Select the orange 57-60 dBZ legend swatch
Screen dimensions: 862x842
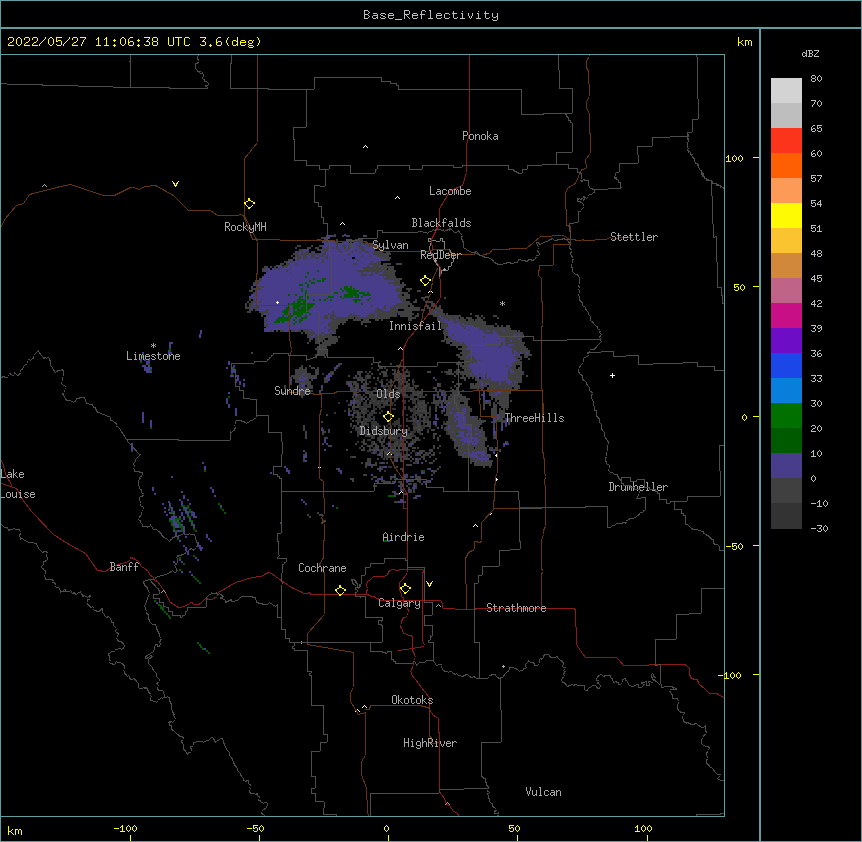click(786, 165)
